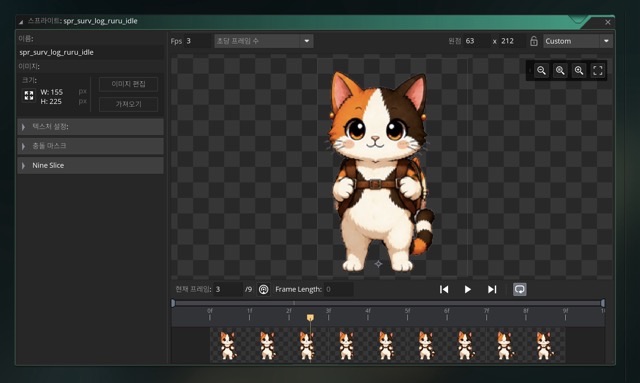Toggle the broadcast message icon near /9

click(x=264, y=289)
